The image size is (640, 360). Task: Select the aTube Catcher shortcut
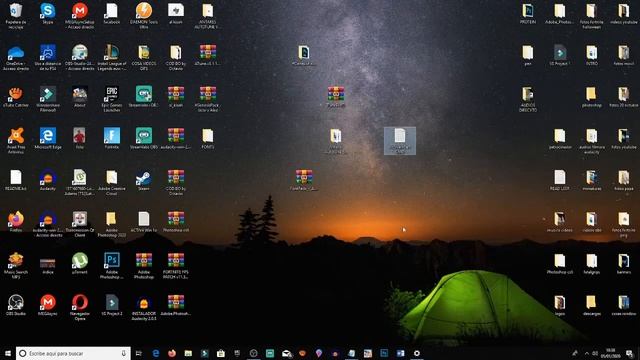(x=16, y=97)
